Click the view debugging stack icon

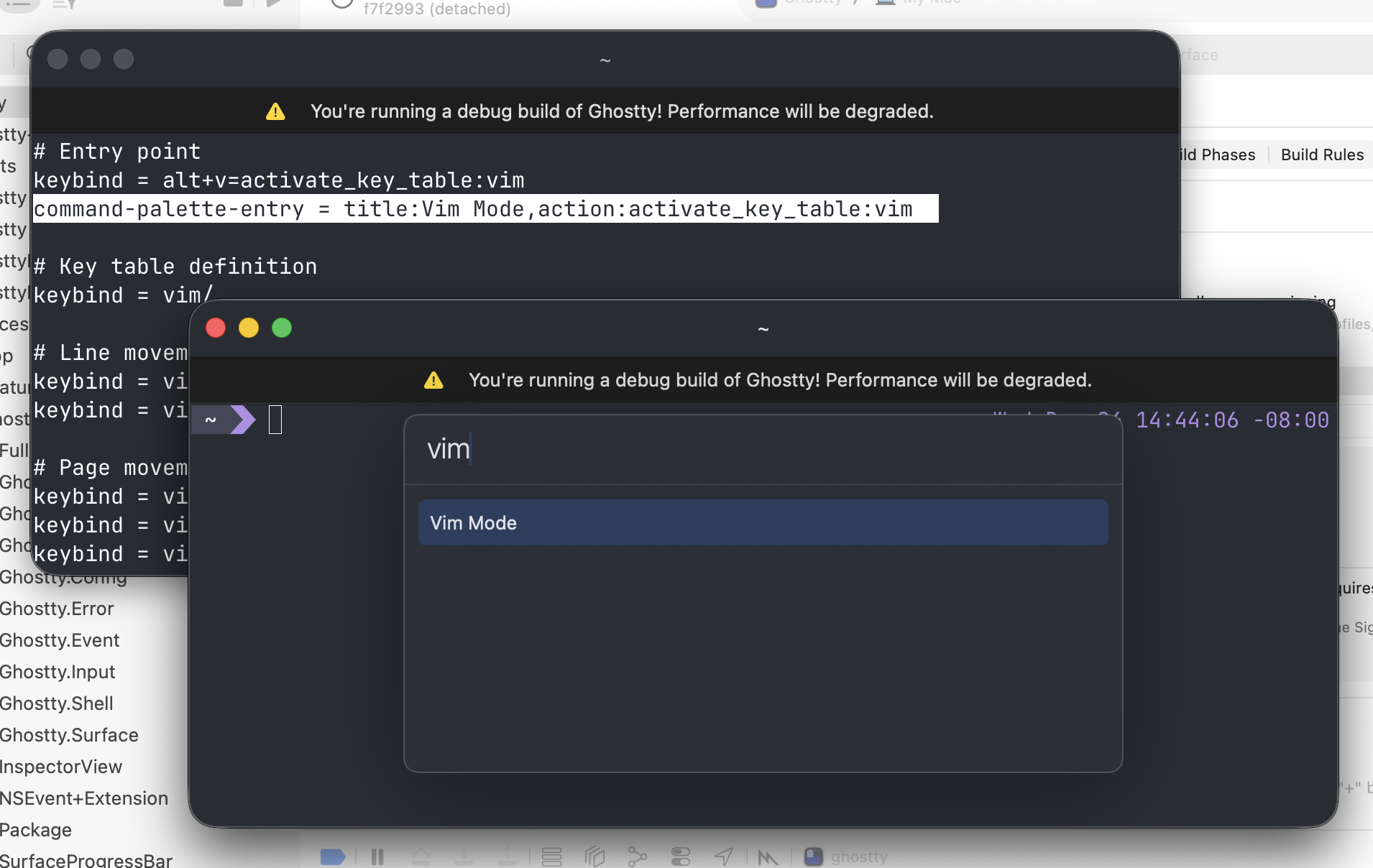(551, 857)
